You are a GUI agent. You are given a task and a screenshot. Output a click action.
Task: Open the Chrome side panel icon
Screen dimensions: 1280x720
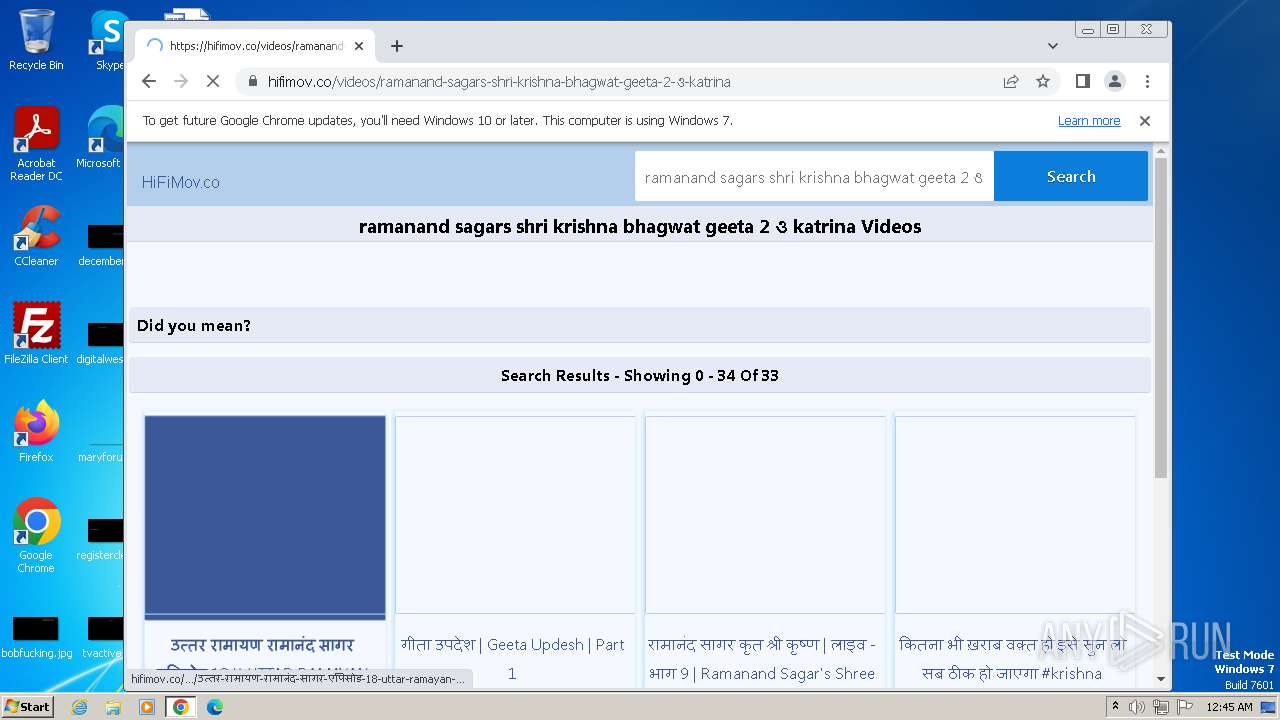click(x=1082, y=82)
